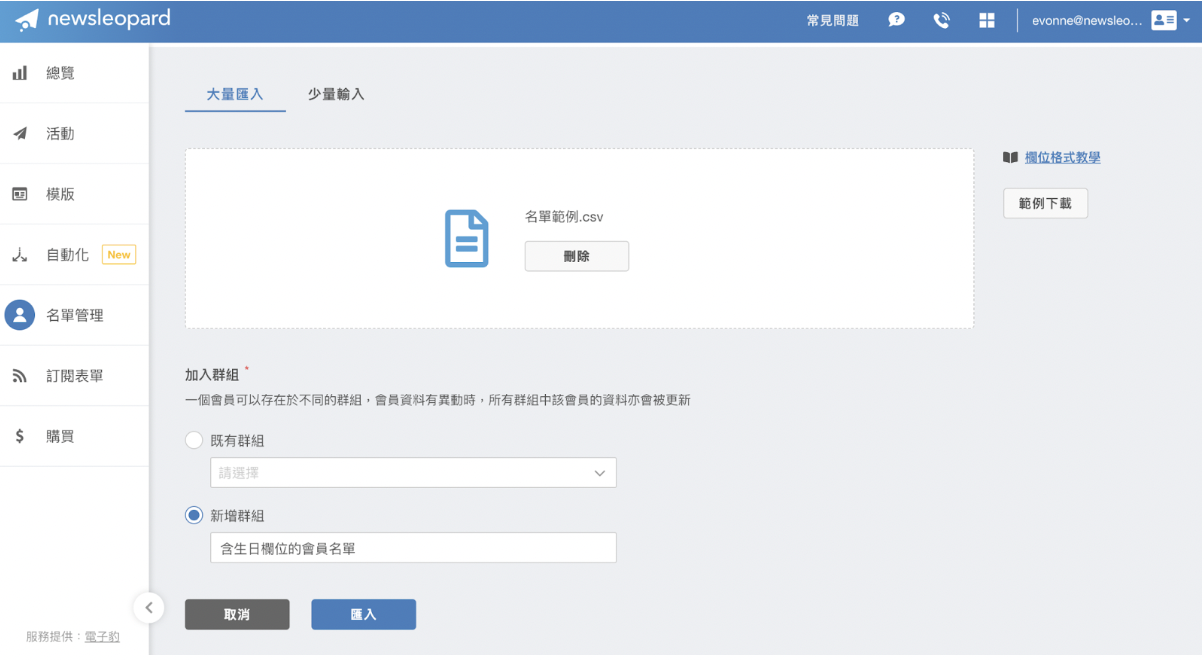Click the 匯入 button

tap(363, 615)
